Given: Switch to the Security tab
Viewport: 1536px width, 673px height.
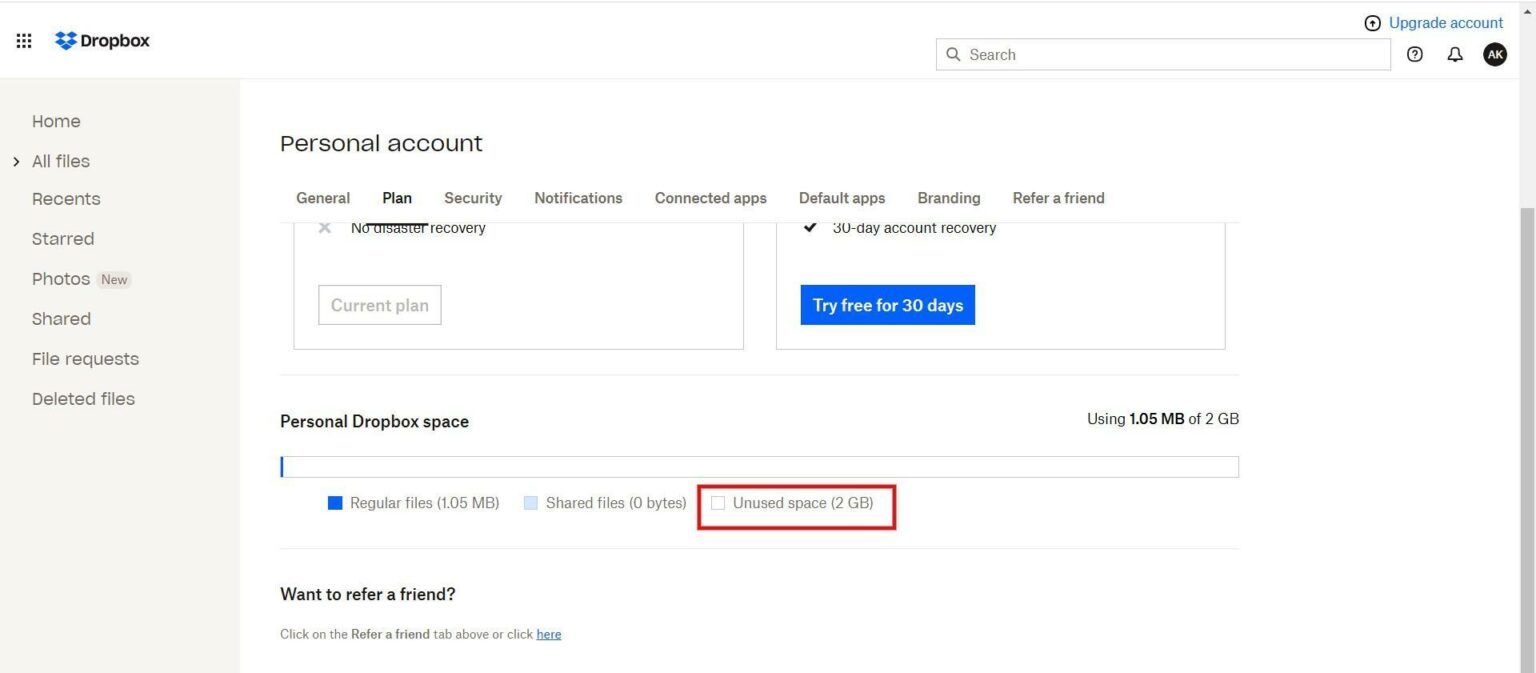Looking at the screenshot, I should click(472, 198).
